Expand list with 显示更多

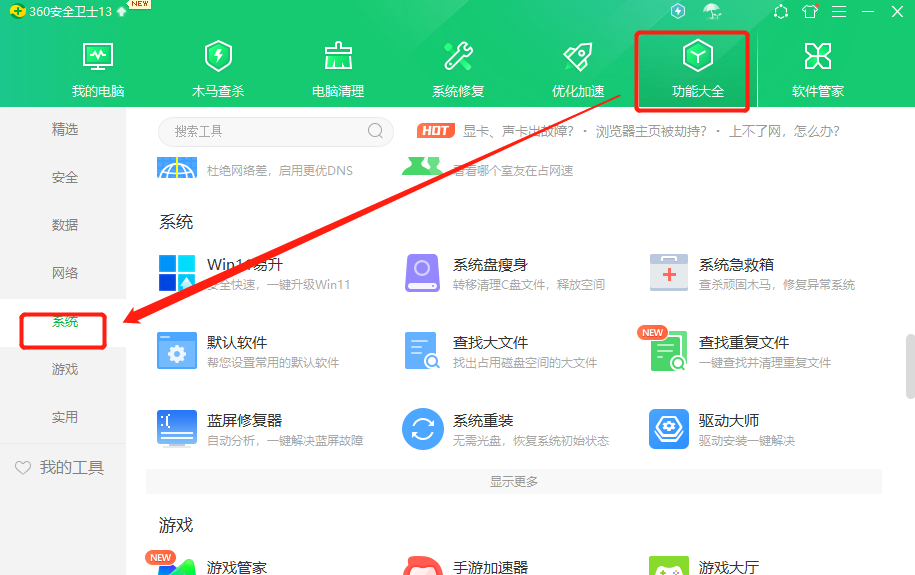pos(514,482)
